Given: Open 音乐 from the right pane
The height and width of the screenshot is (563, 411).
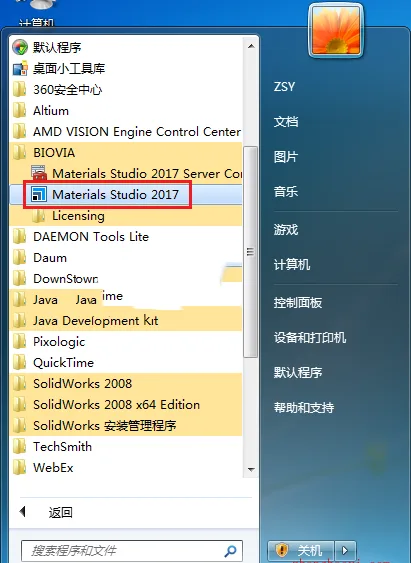Looking at the screenshot, I should 286,192.
